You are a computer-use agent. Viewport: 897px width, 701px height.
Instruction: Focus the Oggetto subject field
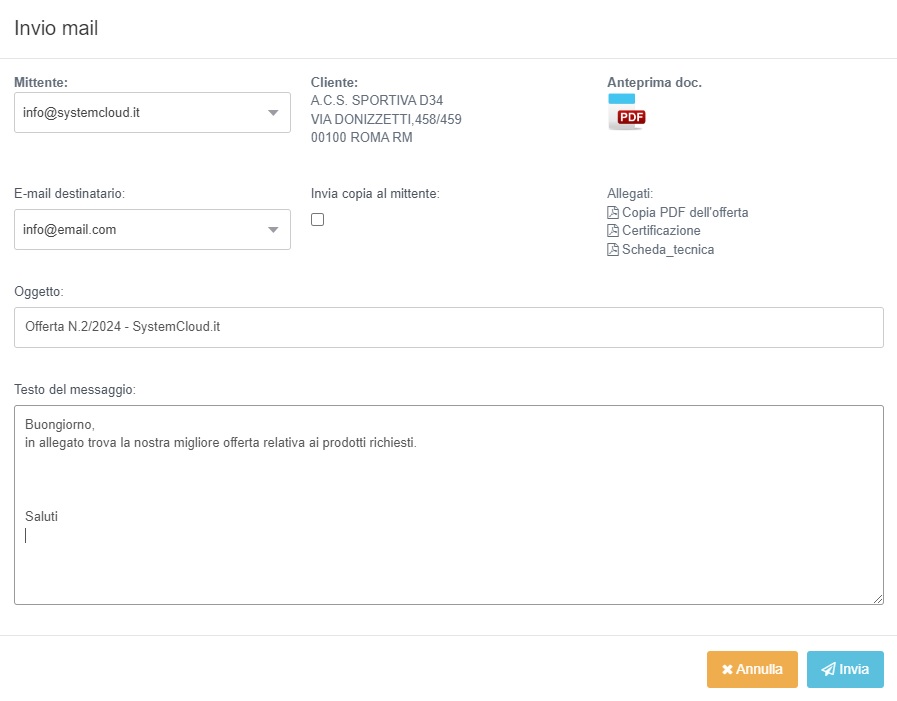click(x=448, y=328)
